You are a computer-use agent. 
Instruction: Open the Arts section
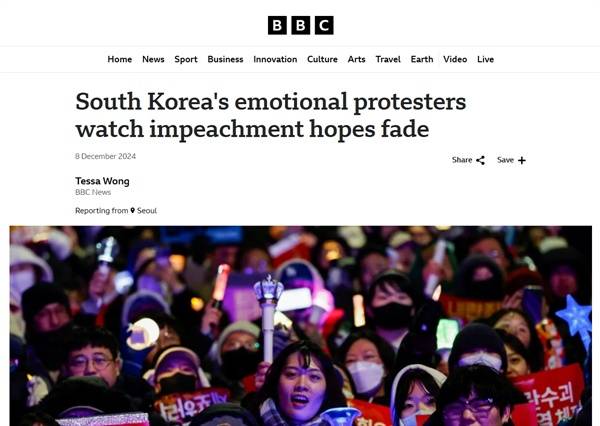(356, 59)
